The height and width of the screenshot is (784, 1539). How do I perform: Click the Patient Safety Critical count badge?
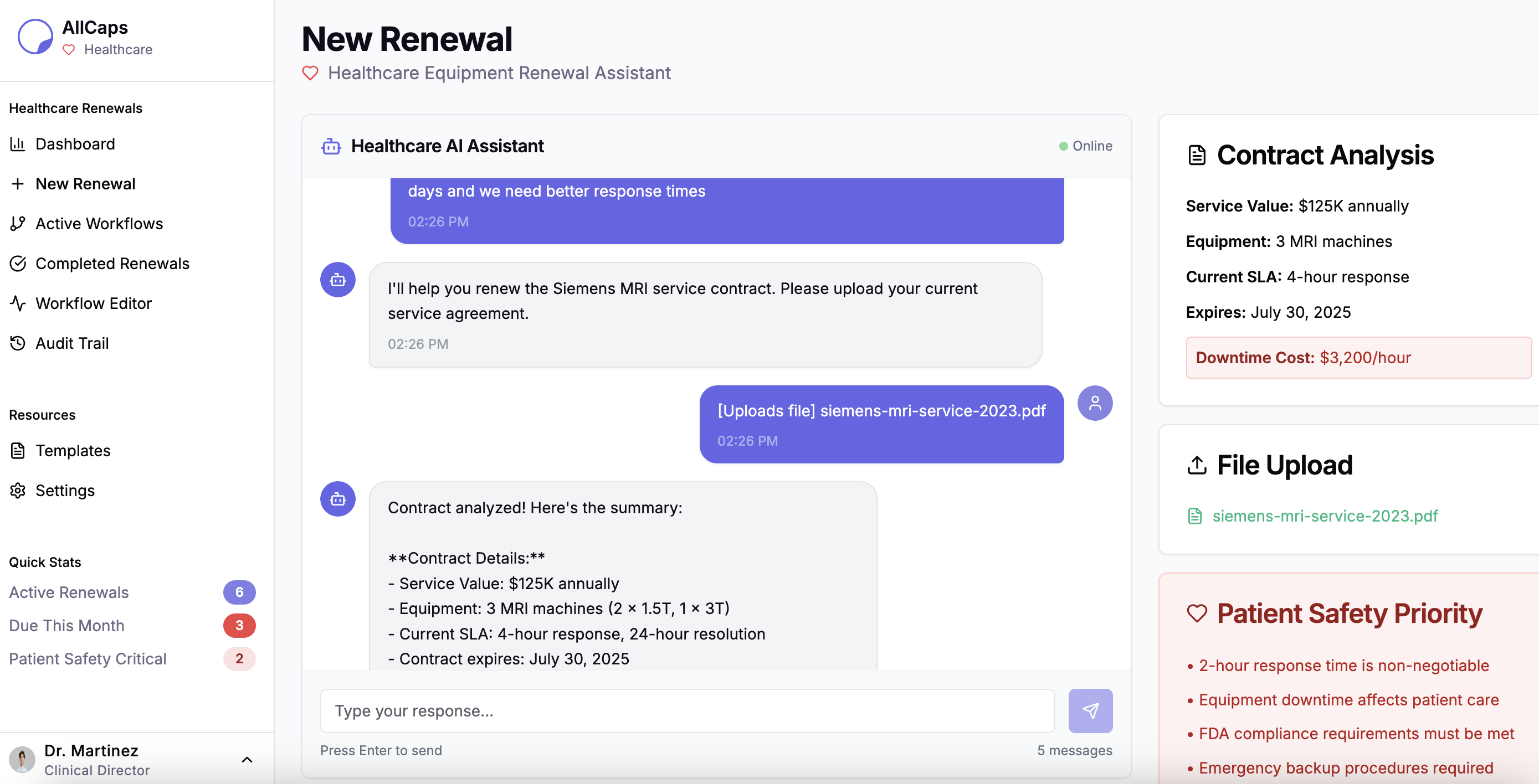[239, 659]
